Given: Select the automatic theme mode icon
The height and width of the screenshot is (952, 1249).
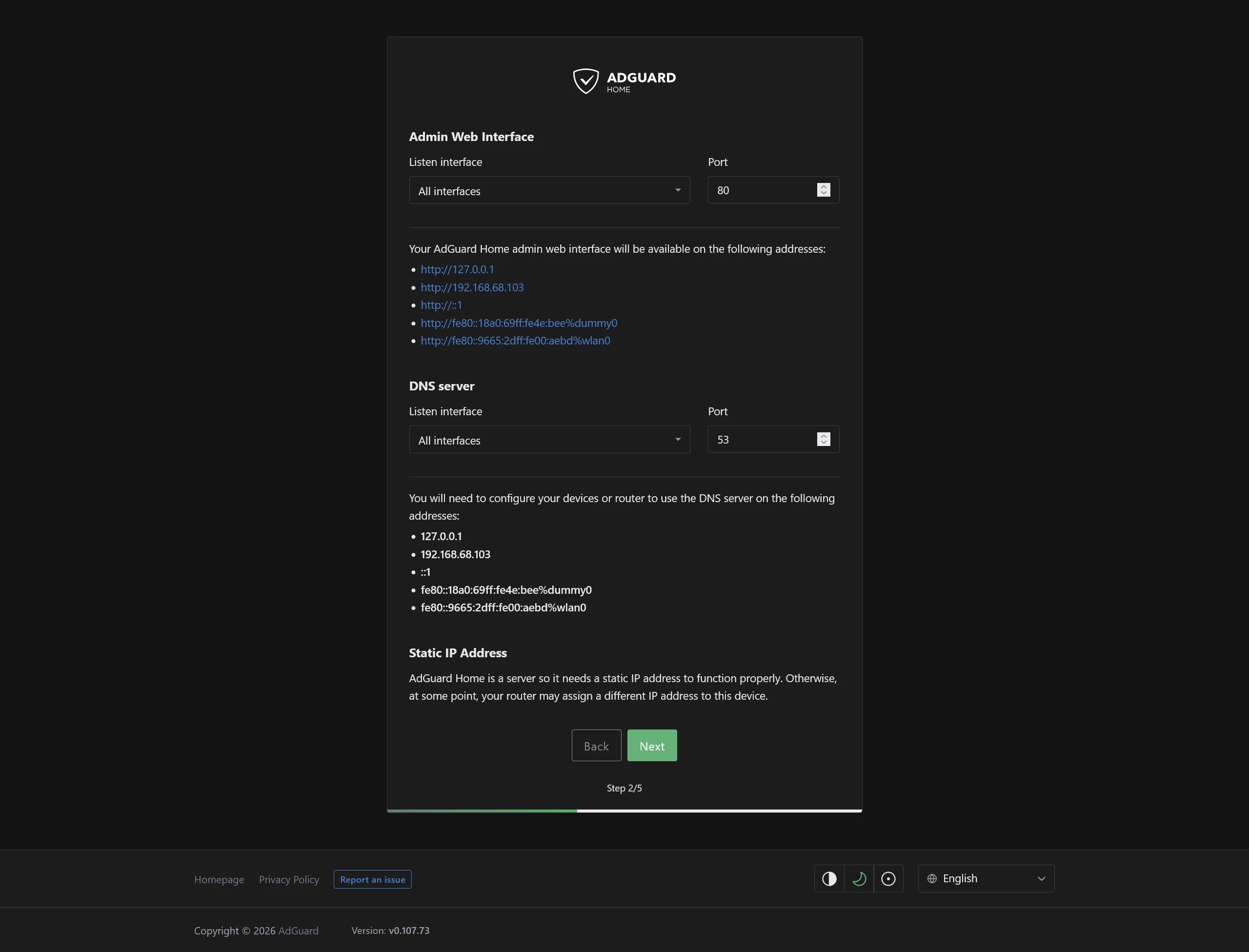Looking at the screenshot, I should (x=829, y=878).
